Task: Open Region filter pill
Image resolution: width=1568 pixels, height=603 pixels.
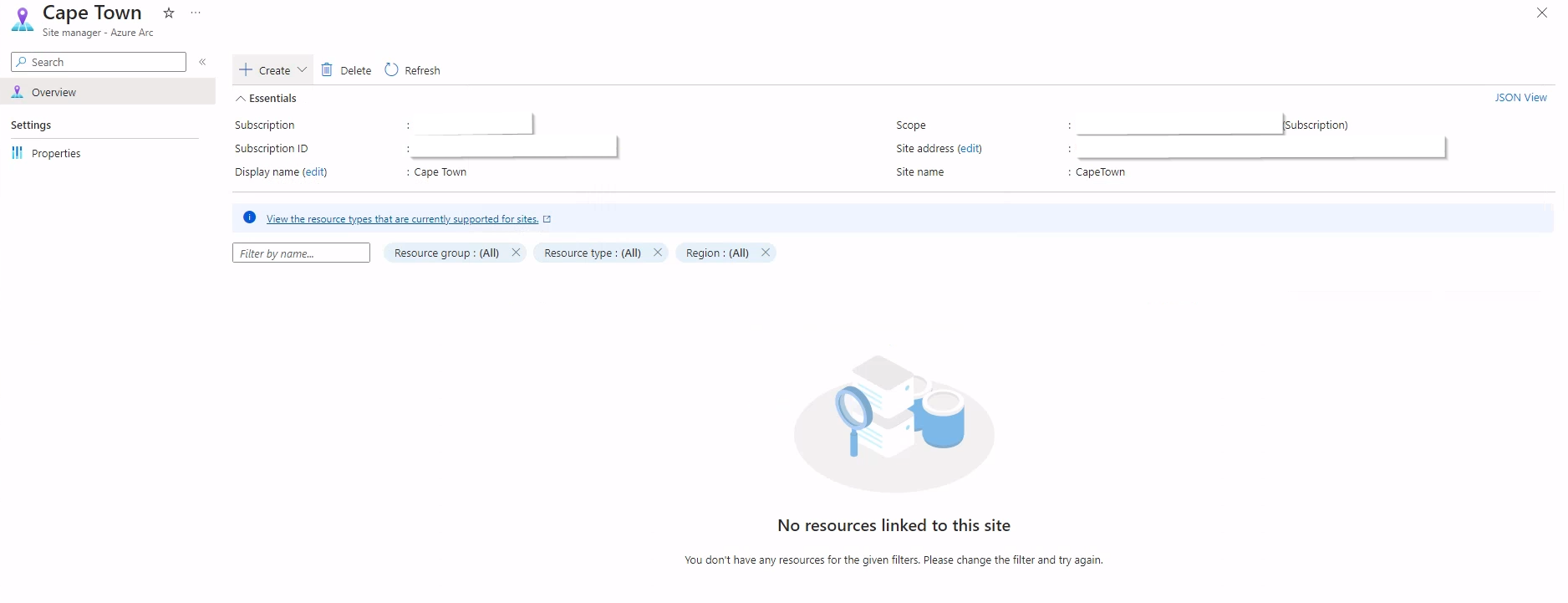Action: click(x=717, y=253)
